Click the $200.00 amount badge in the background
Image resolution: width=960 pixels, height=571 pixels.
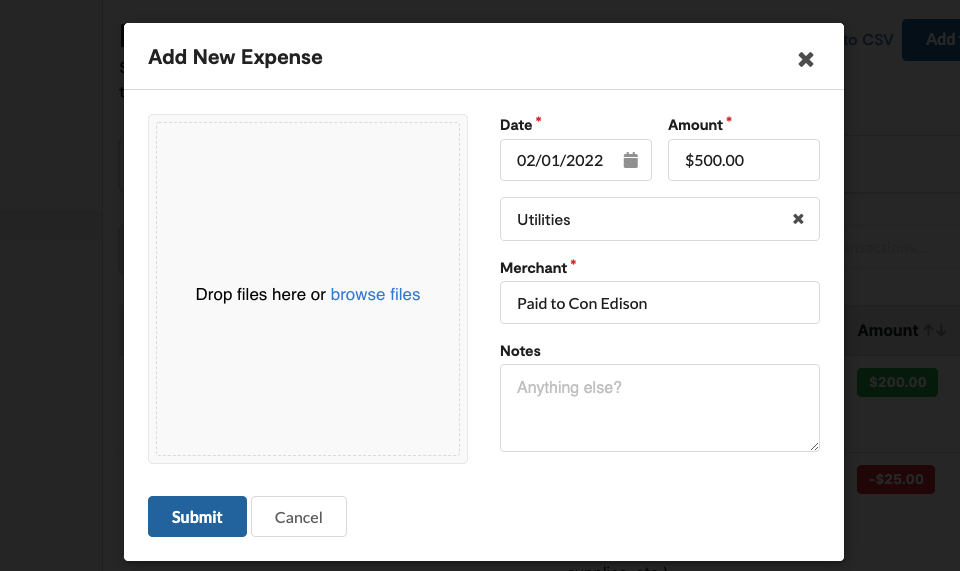click(897, 383)
